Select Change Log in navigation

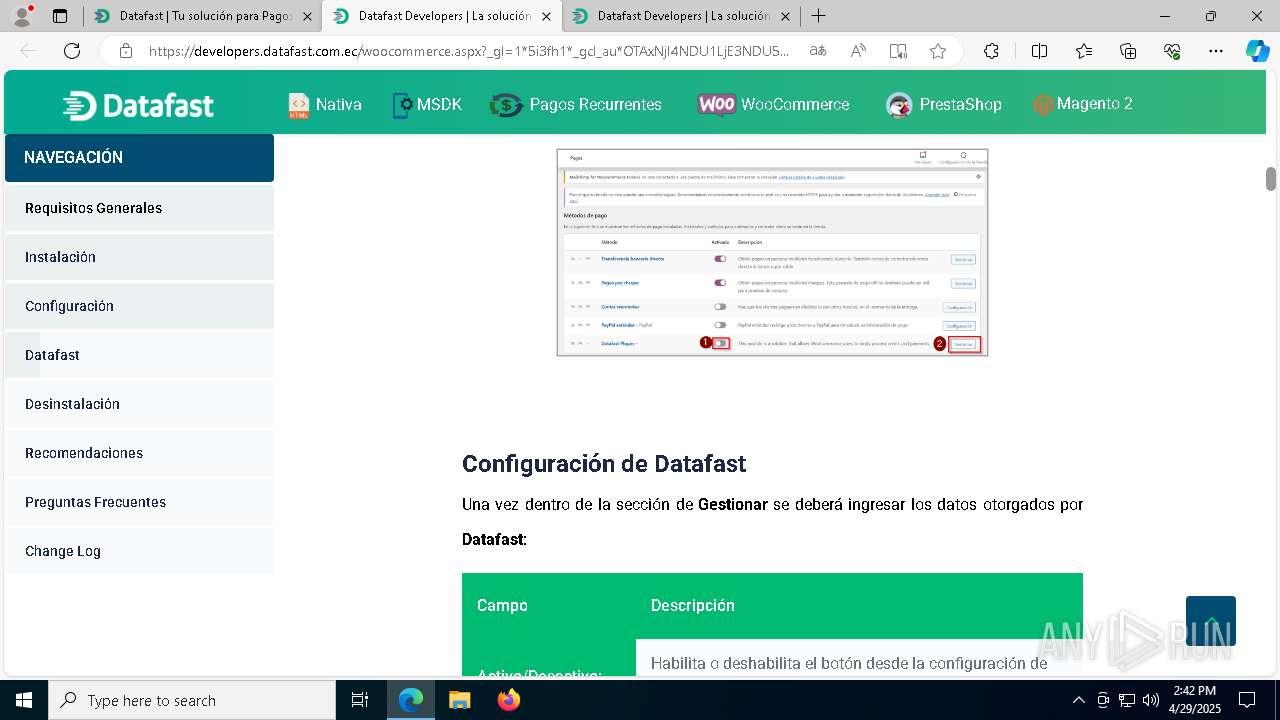139,551
